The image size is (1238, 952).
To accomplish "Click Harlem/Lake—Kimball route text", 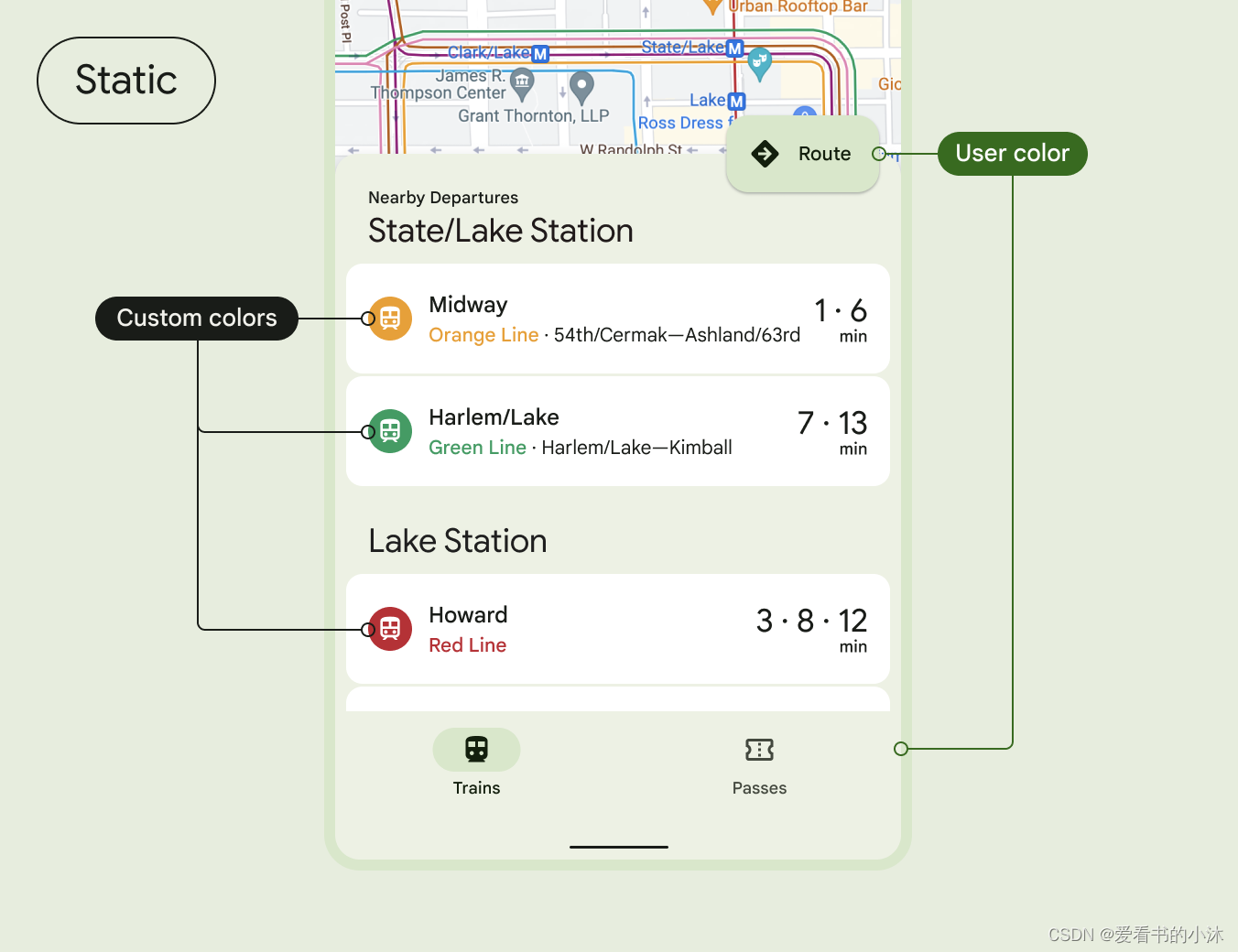I will pos(636,448).
